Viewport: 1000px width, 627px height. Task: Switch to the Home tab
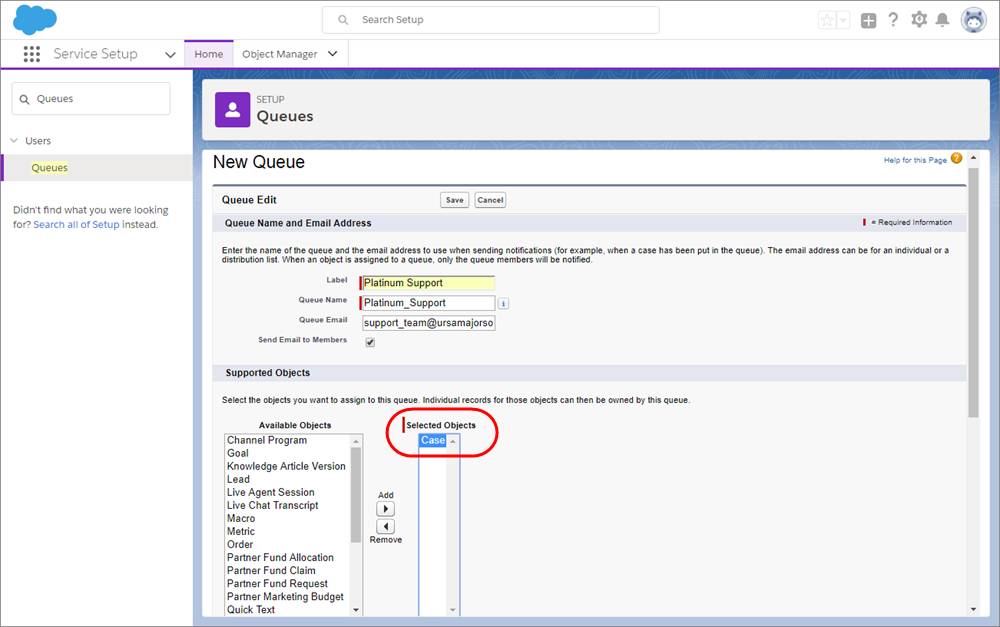(209, 54)
